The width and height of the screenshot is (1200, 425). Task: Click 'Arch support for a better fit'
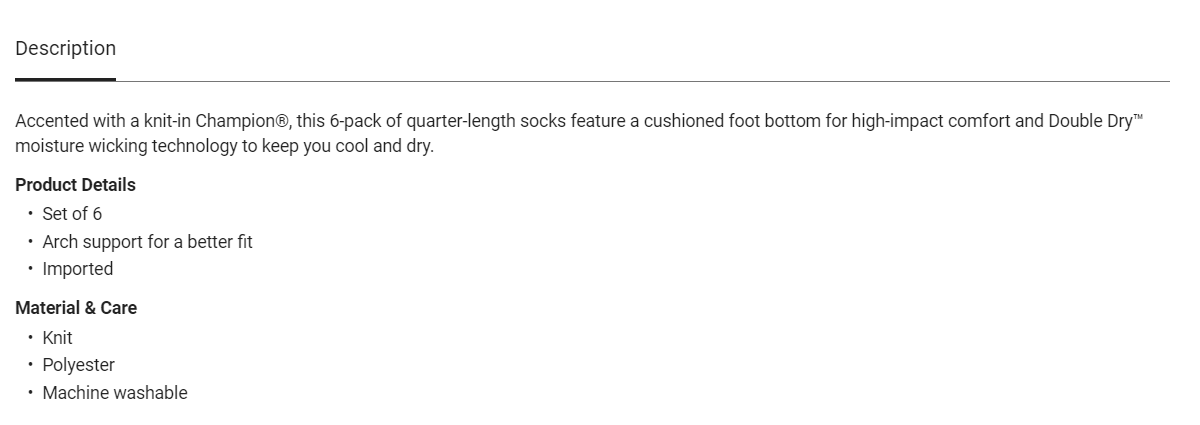[x=147, y=242]
